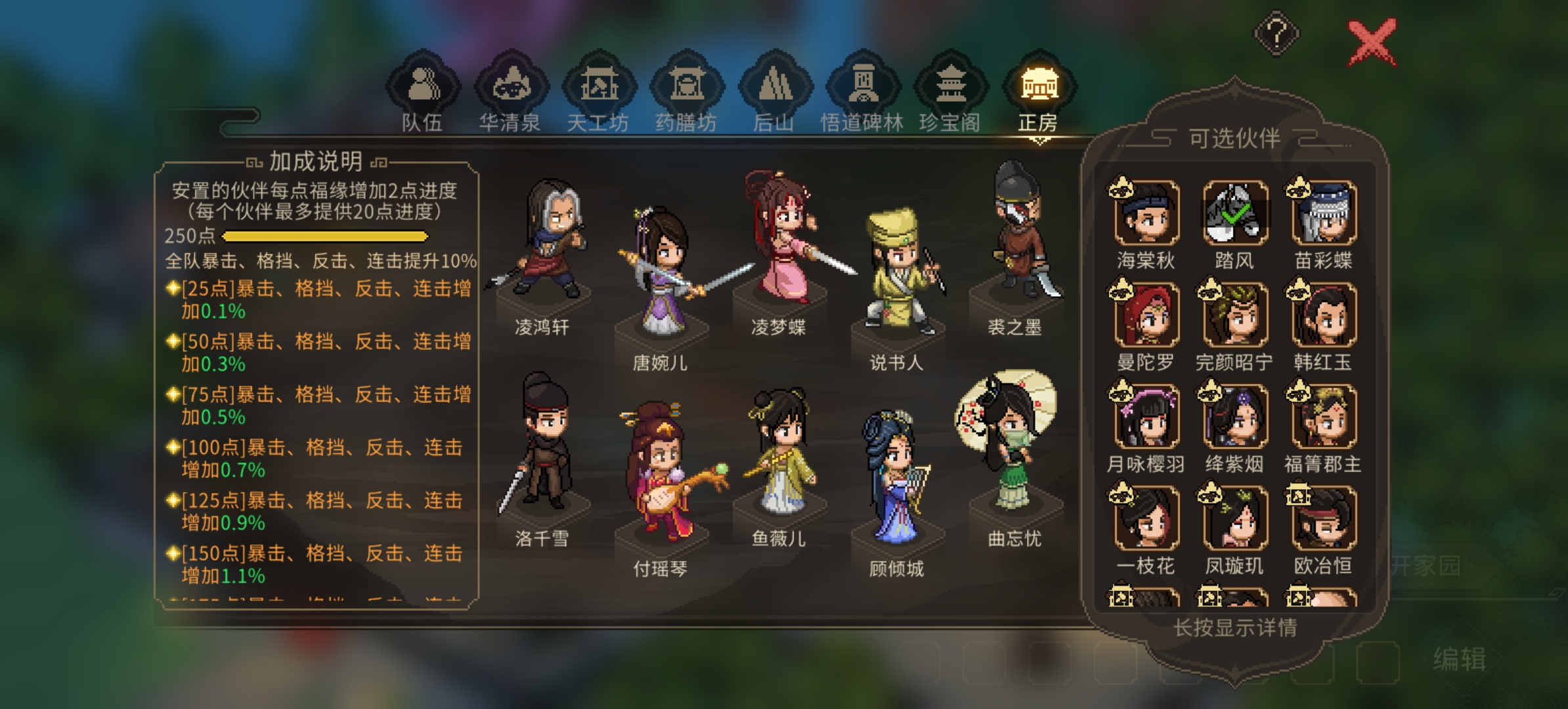Select the 海棠秋 companion portrait

tap(1146, 213)
